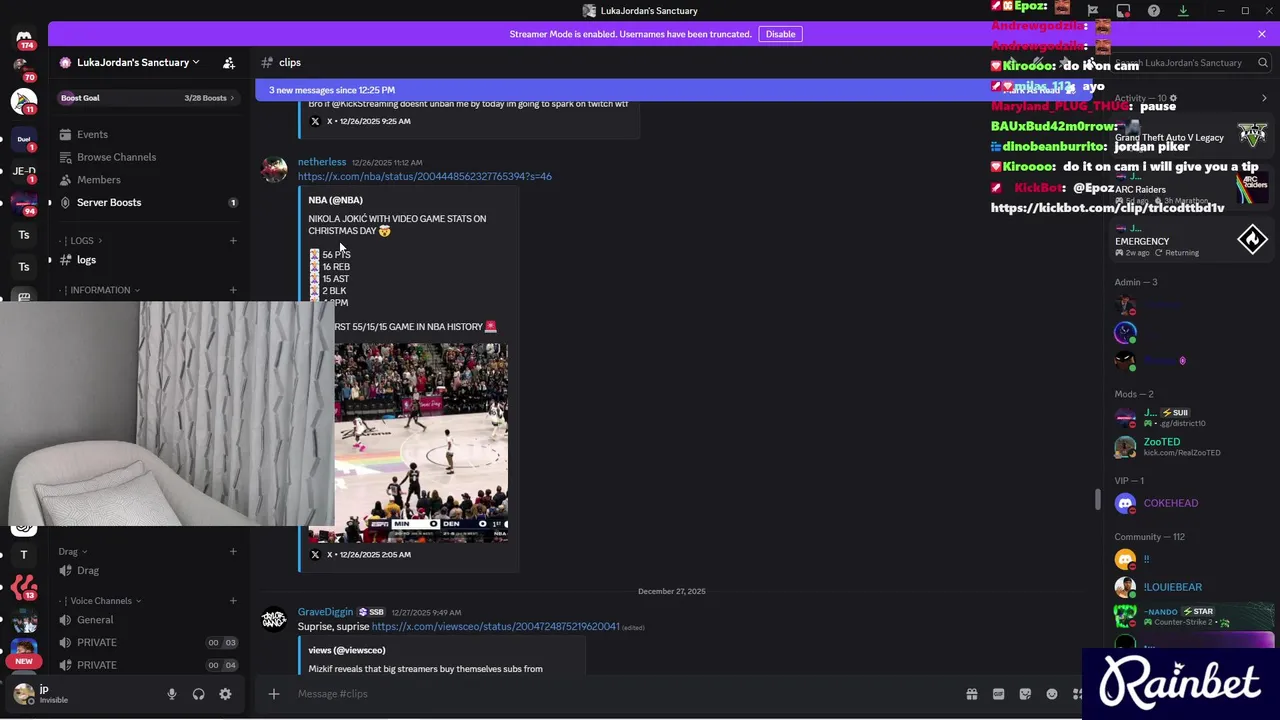Image resolution: width=1280 pixels, height=720 pixels.
Task: Open NBA (@NBA) embed author link
Action: click(335, 200)
